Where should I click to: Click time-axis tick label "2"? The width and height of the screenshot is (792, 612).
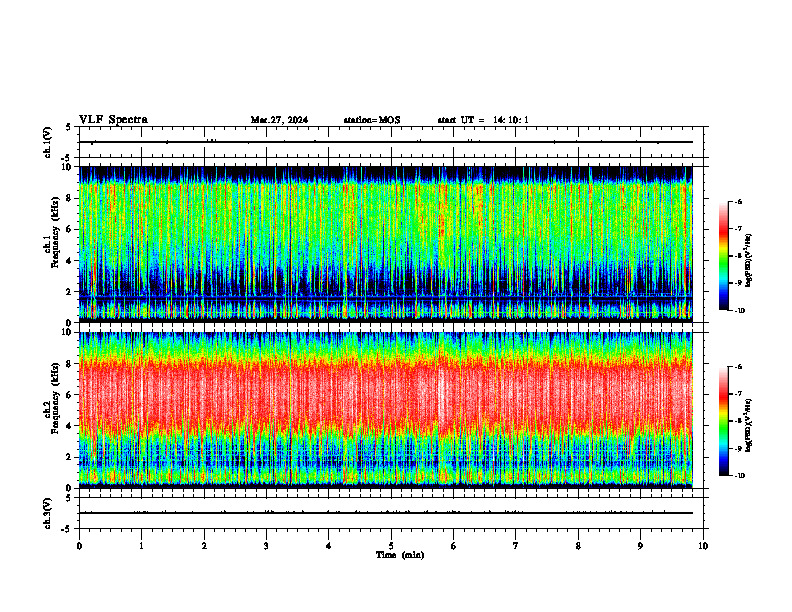[204, 546]
